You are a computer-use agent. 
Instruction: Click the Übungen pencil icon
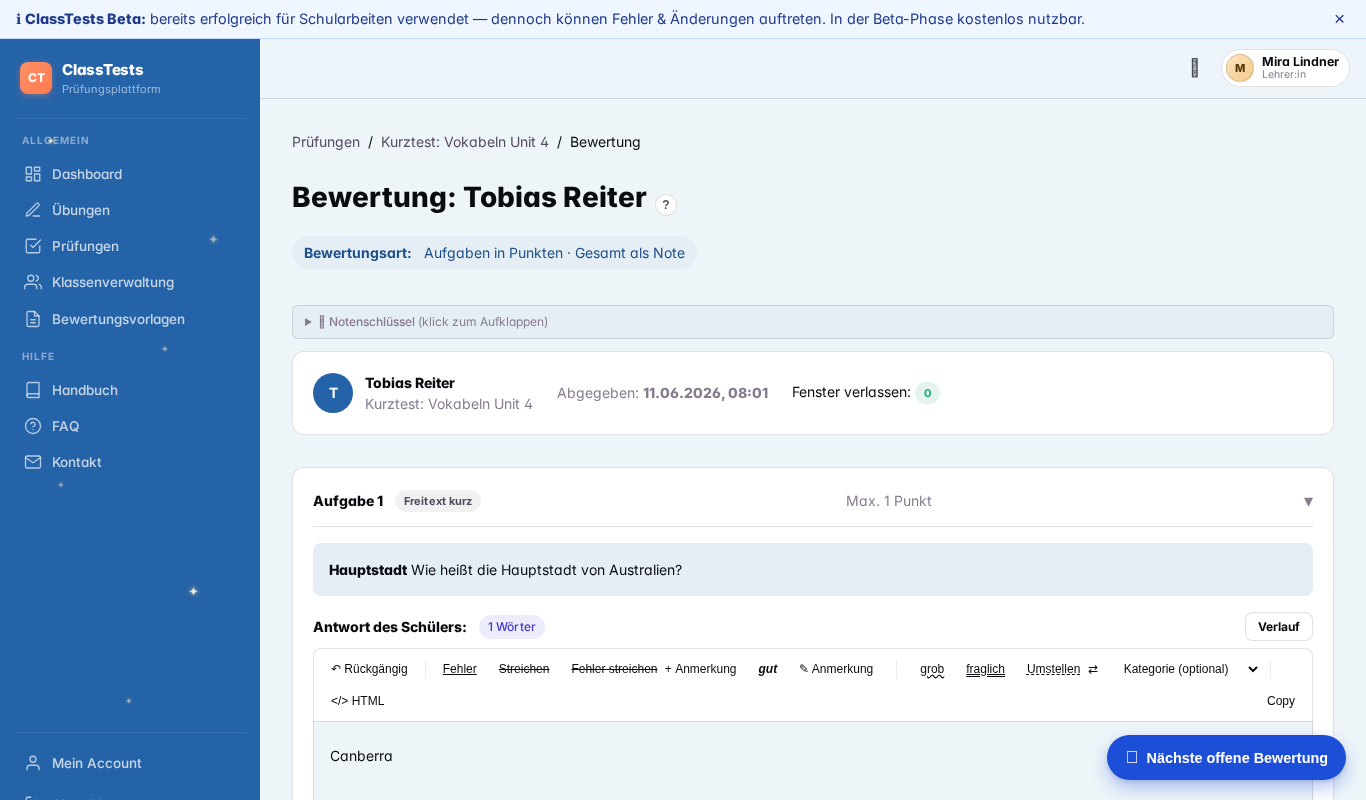(33, 210)
